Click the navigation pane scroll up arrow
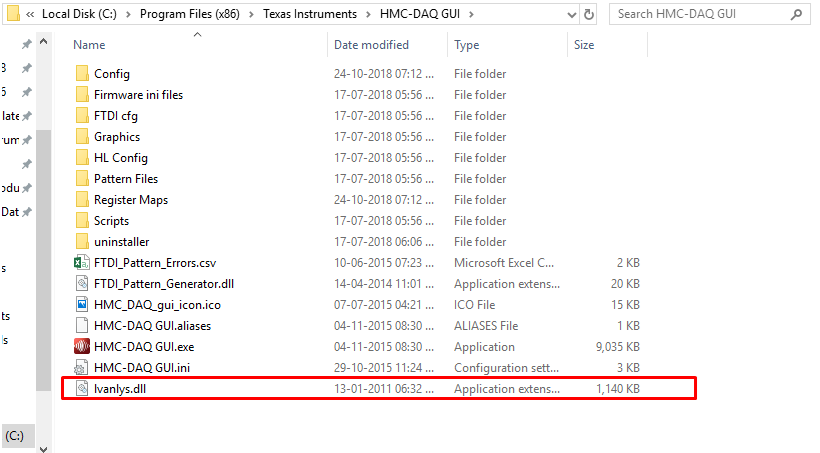Screen dimensions: 820x453 click(43, 41)
